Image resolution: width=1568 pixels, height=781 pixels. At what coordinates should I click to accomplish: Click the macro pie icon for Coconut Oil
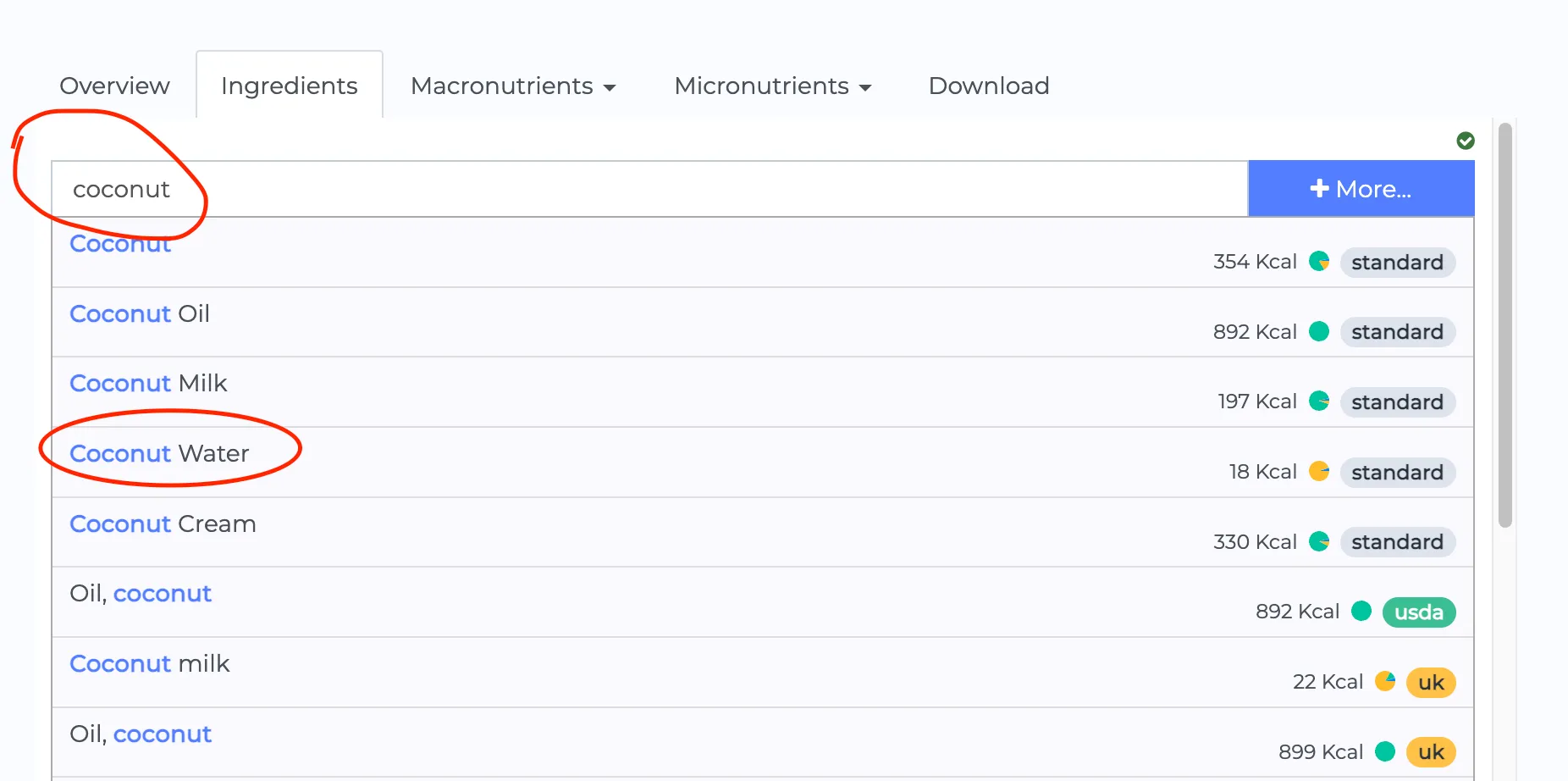(x=1319, y=331)
